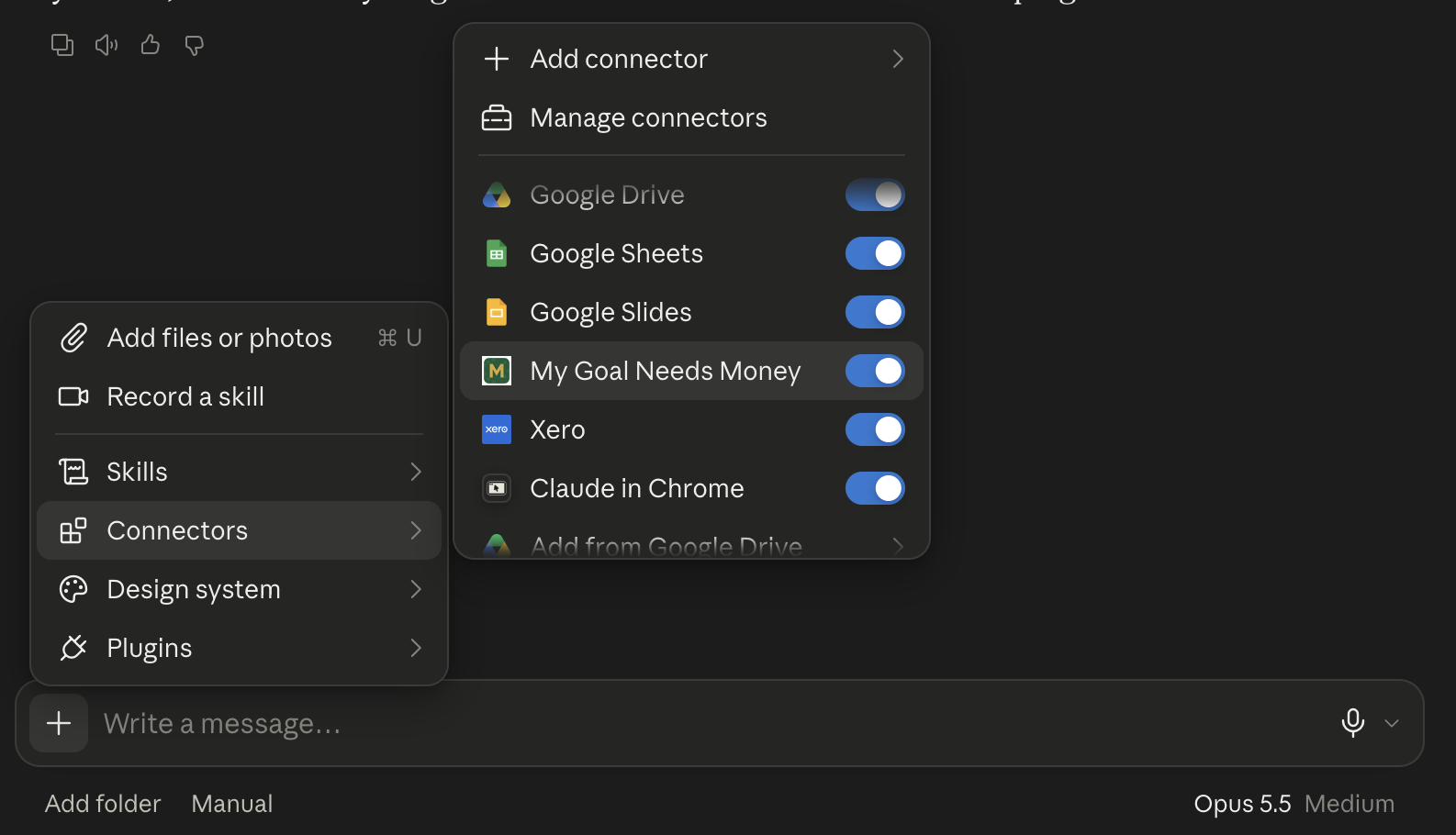Image resolution: width=1456 pixels, height=835 pixels.
Task: Click the palette icon beside Design system
Action: tap(73, 589)
